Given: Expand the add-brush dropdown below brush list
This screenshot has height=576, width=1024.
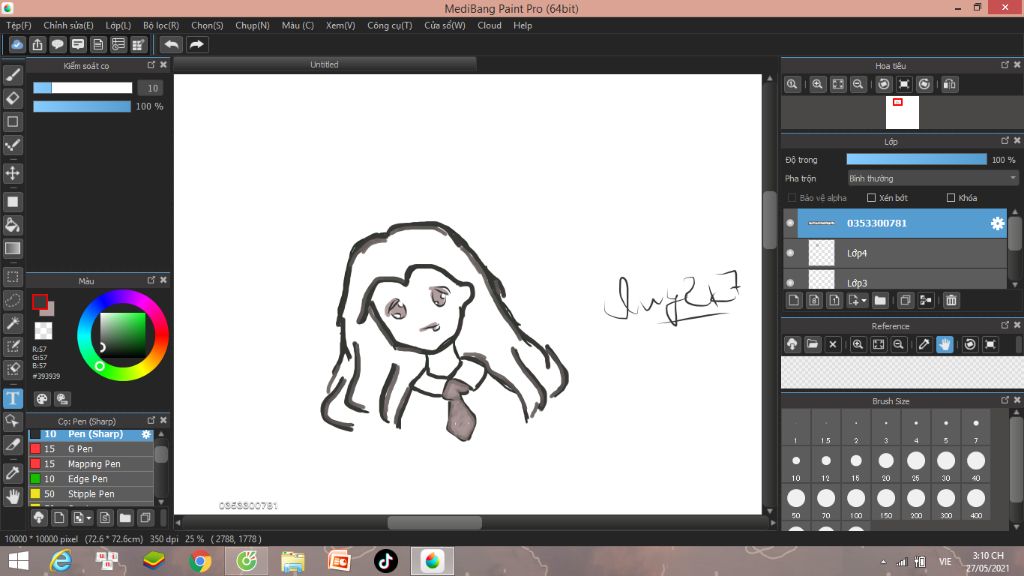Looking at the screenshot, I should click(x=89, y=519).
